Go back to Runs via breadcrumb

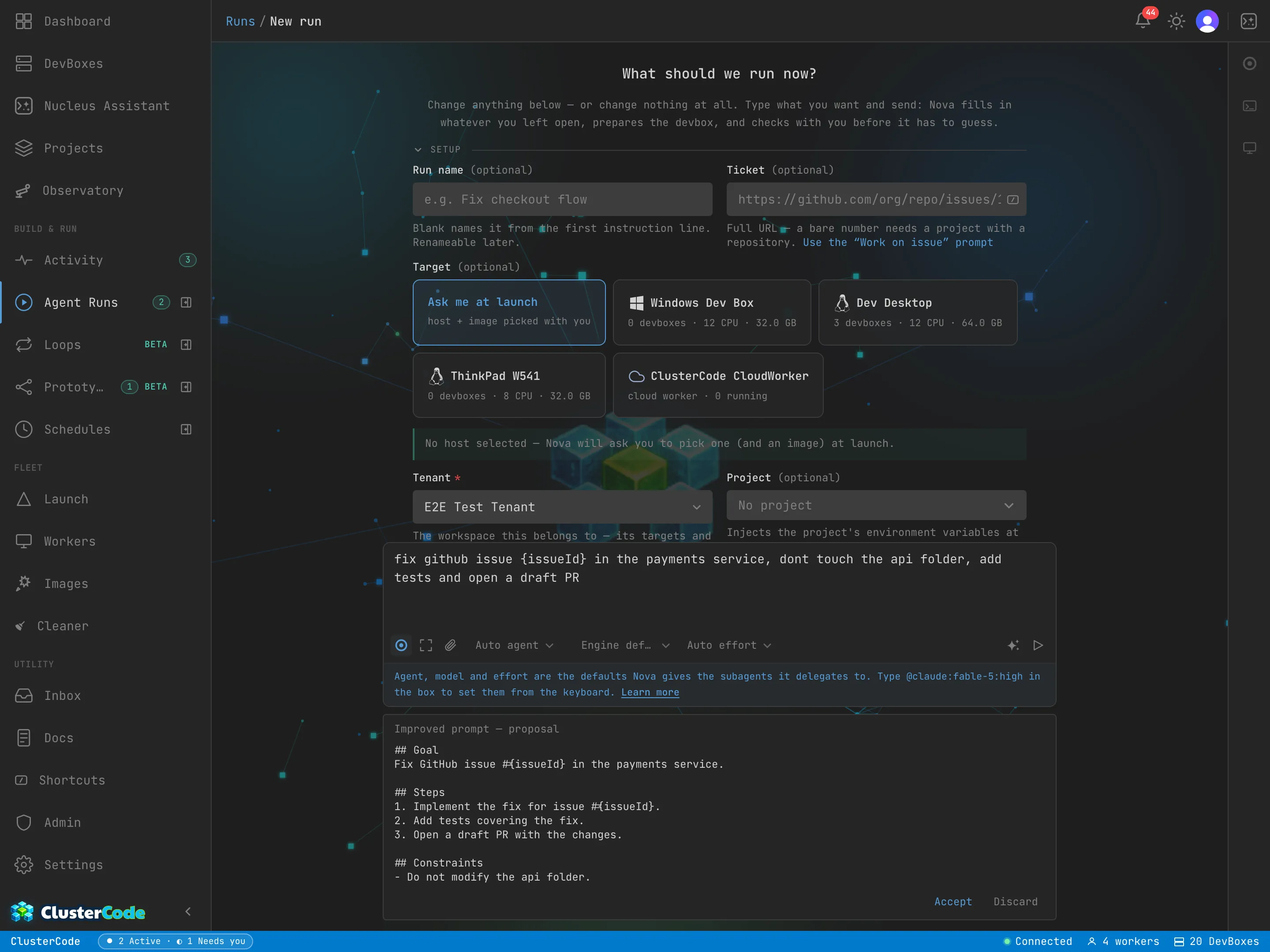point(240,21)
